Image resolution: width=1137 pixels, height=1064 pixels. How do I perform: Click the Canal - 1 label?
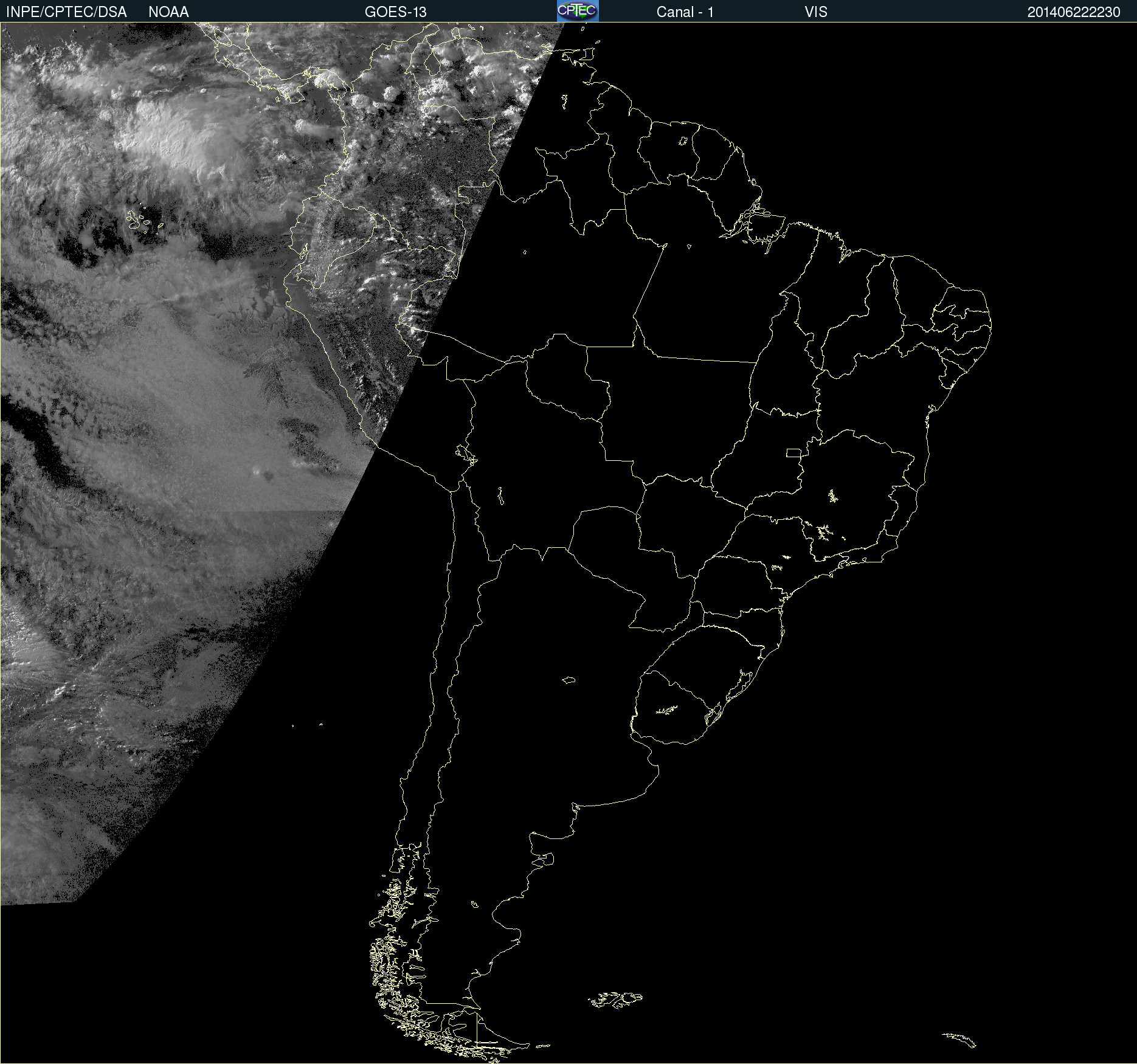(x=685, y=12)
